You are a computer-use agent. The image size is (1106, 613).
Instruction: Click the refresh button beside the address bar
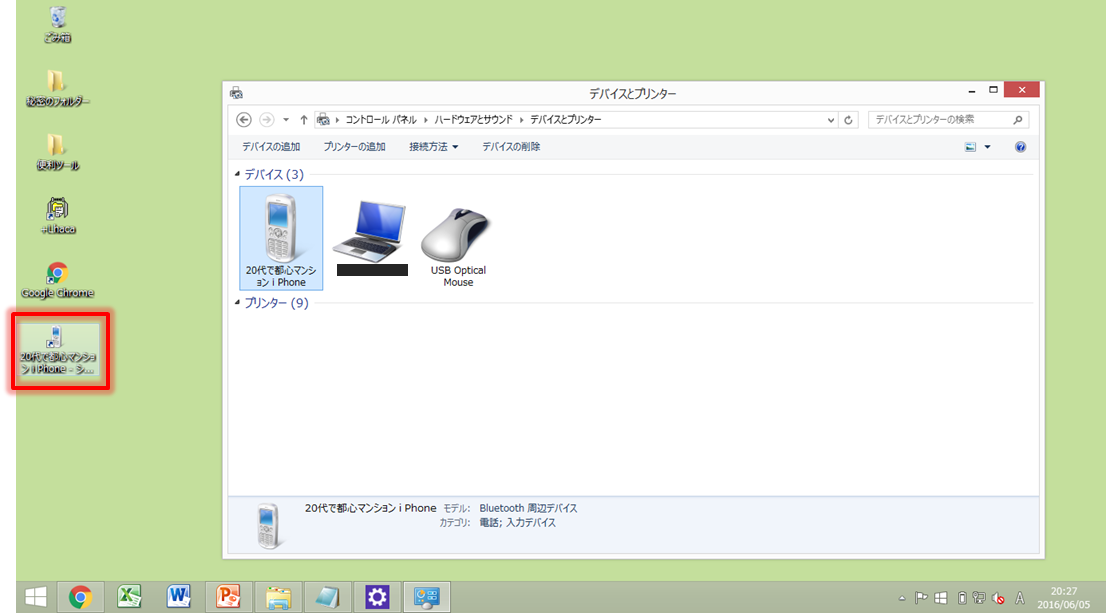click(849, 120)
